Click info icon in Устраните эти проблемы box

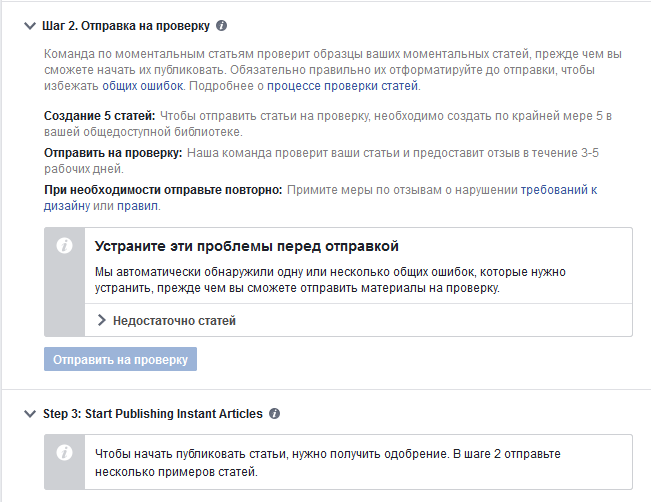pos(64,245)
